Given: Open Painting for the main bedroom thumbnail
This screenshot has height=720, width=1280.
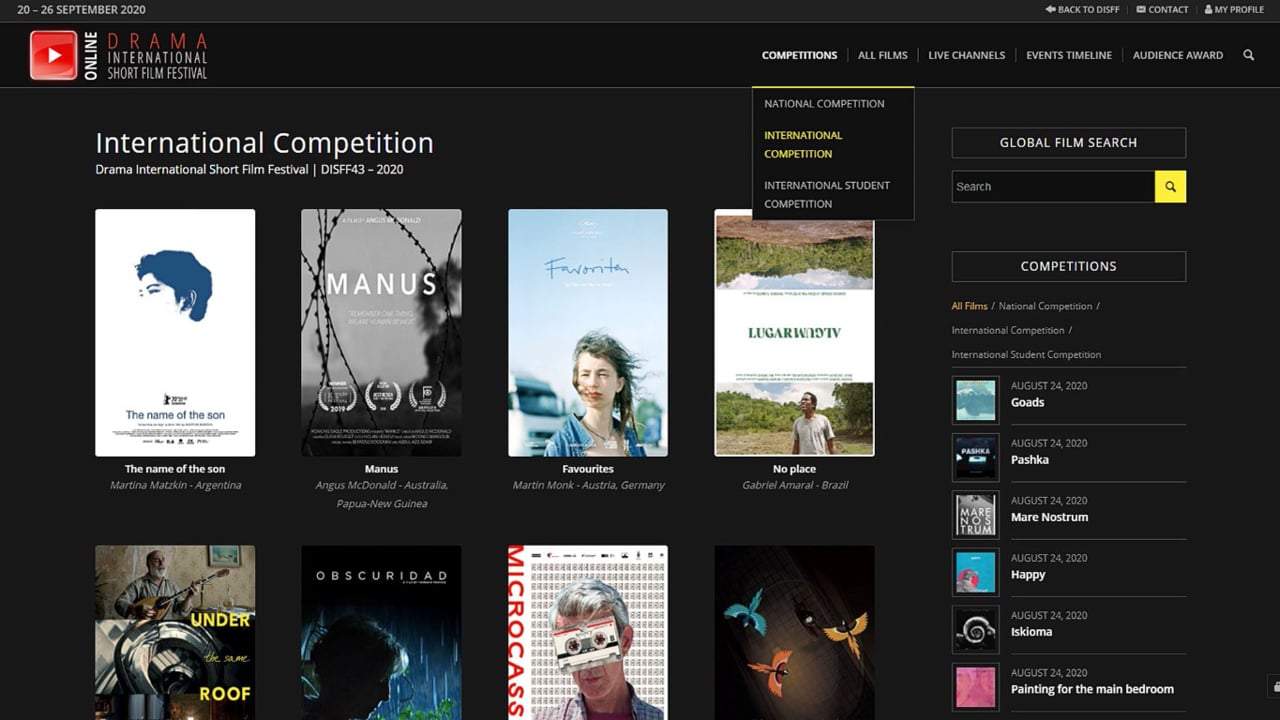Looking at the screenshot, I should pos(975,687).
